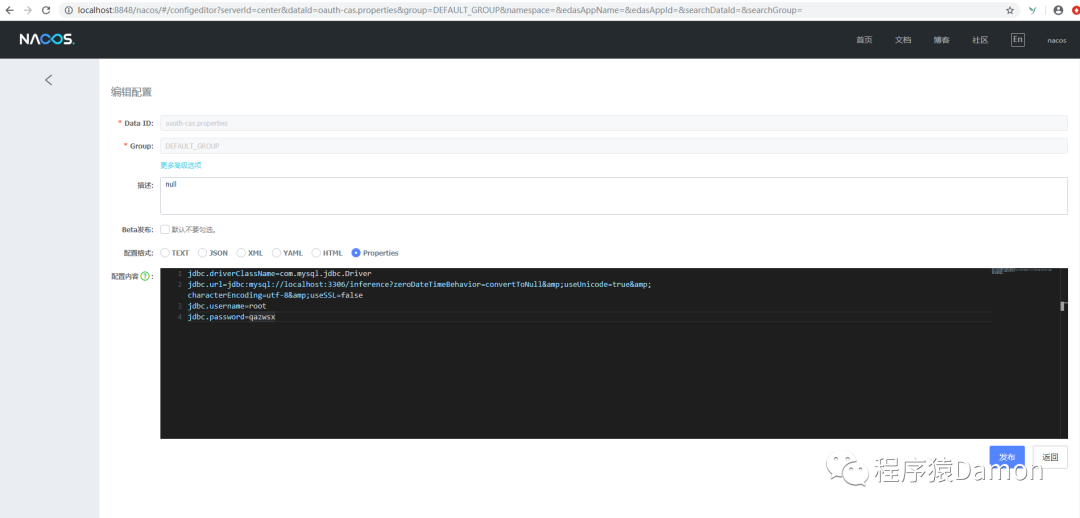Select HTML config format
Viewport: 1080px width, 518px height.
[x=316, y=253]
